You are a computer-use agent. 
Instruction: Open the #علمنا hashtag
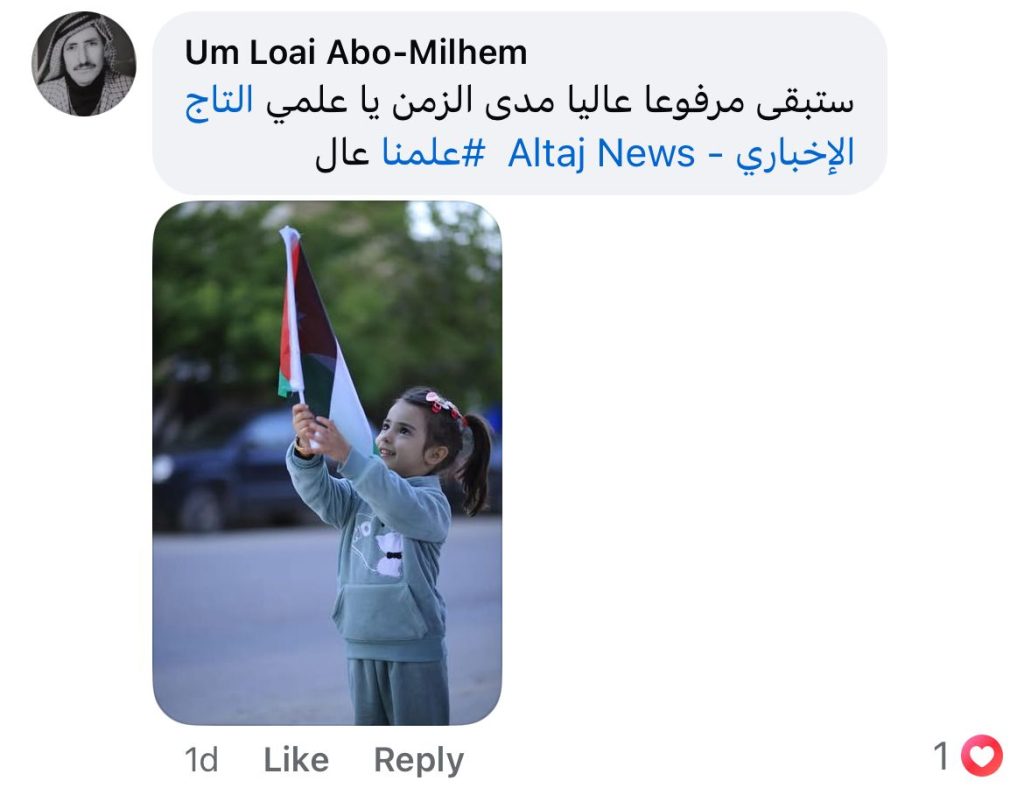(434, 153)
